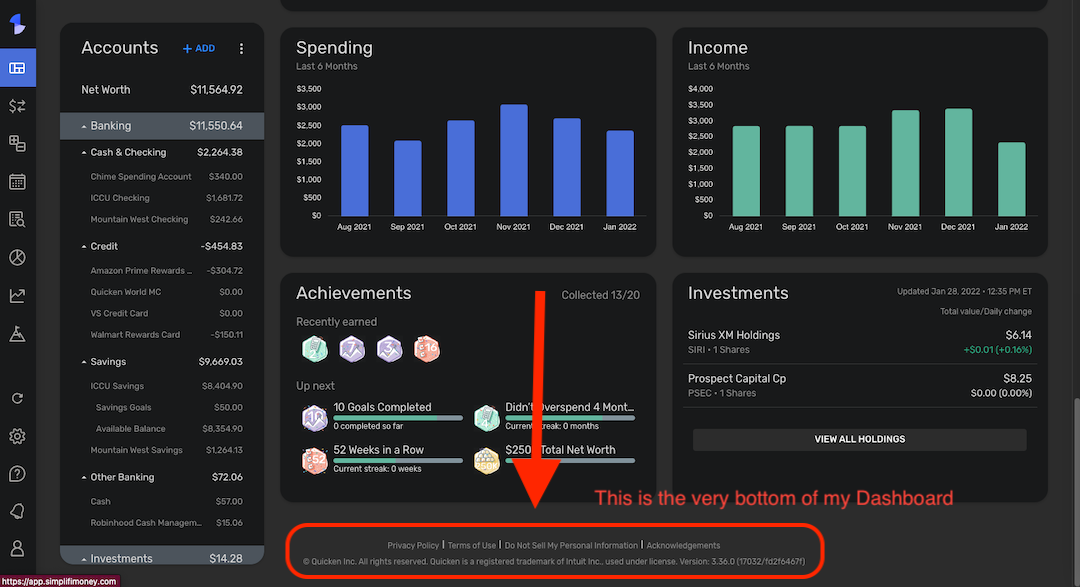The width and height of the screenshot is (1080, 587).
Task: Open the Reports magnifier icon in sidebar
Action: click(x=17, y=219)
